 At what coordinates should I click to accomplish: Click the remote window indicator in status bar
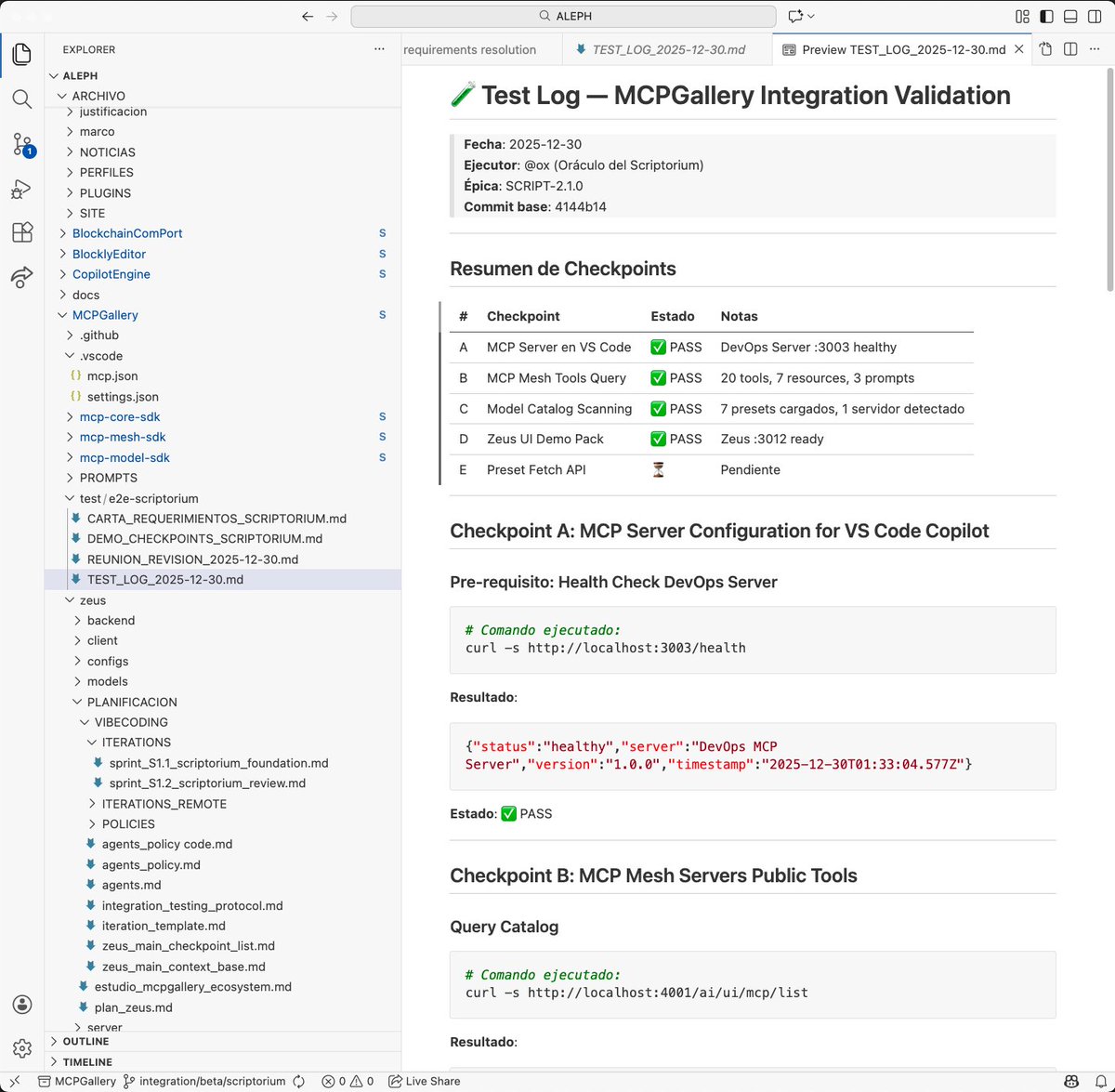coord(15,1081)
